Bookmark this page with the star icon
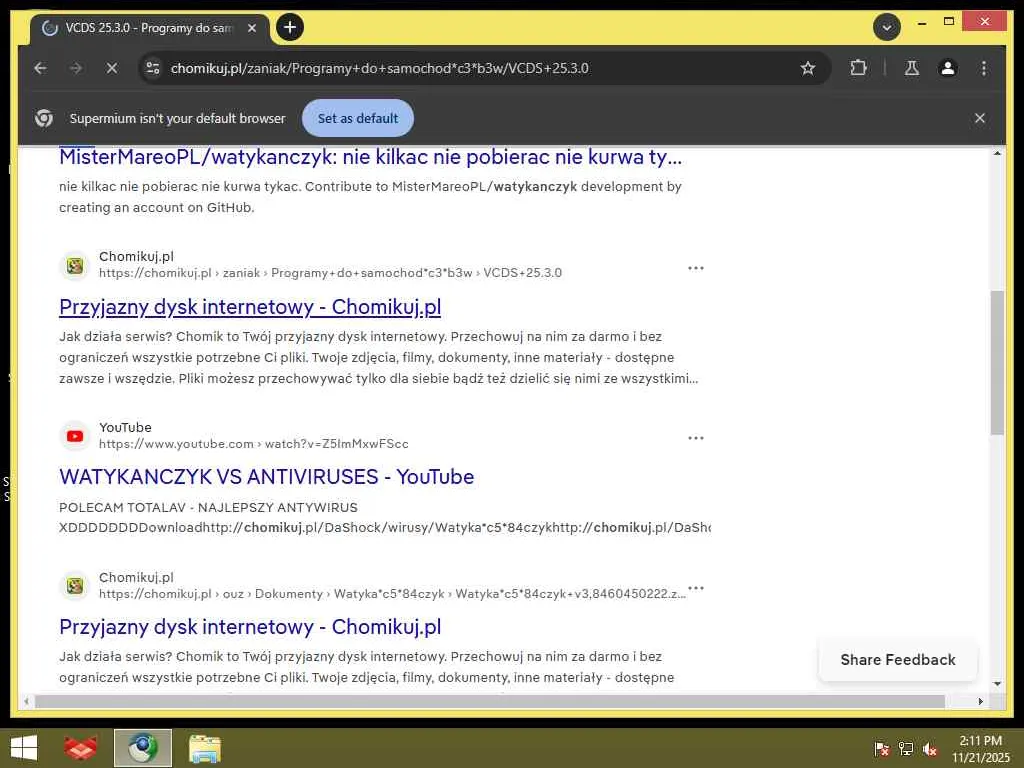 point(808,68)
